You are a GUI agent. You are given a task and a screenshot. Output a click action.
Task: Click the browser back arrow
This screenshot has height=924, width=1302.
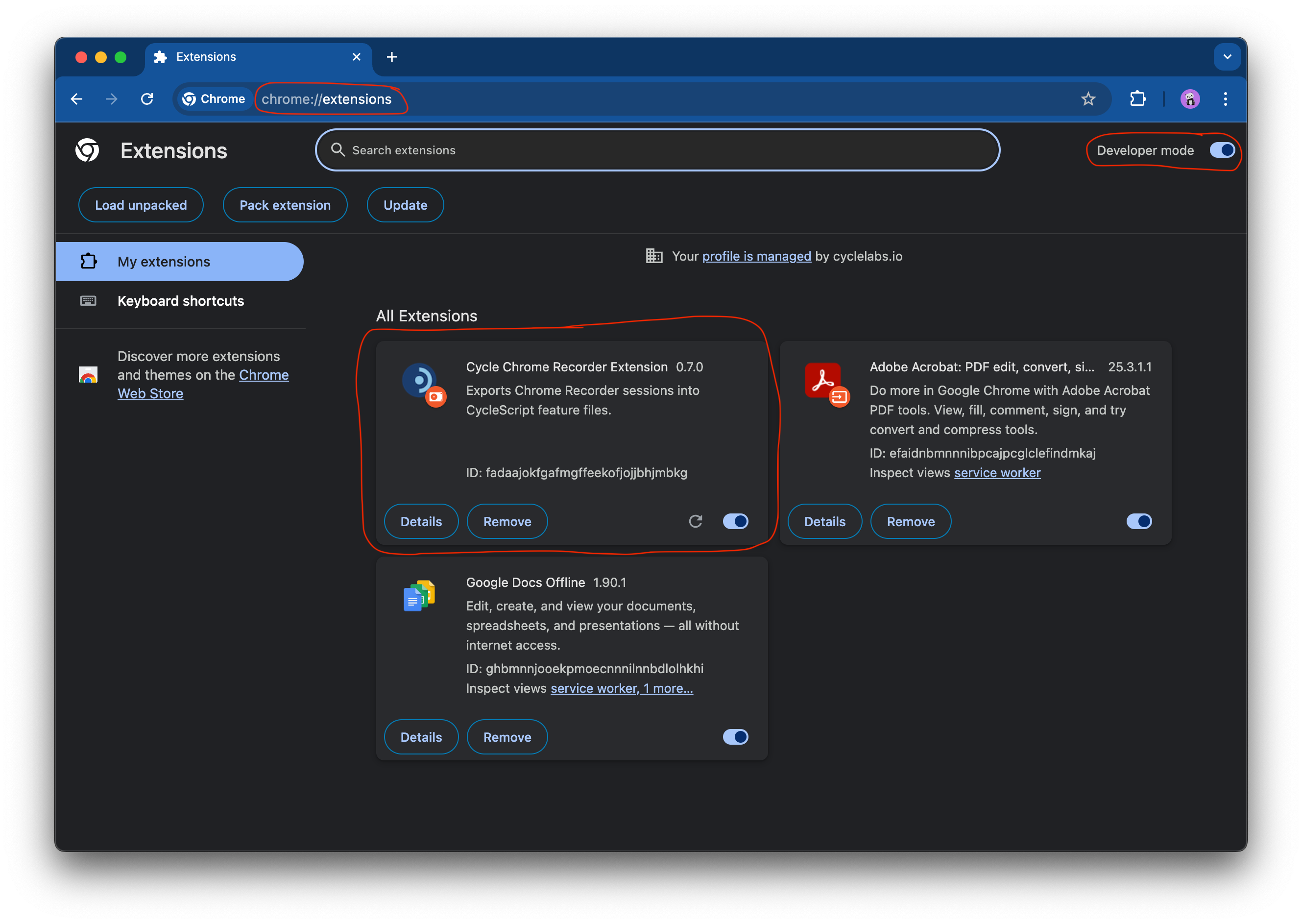[x=77, y=99]
